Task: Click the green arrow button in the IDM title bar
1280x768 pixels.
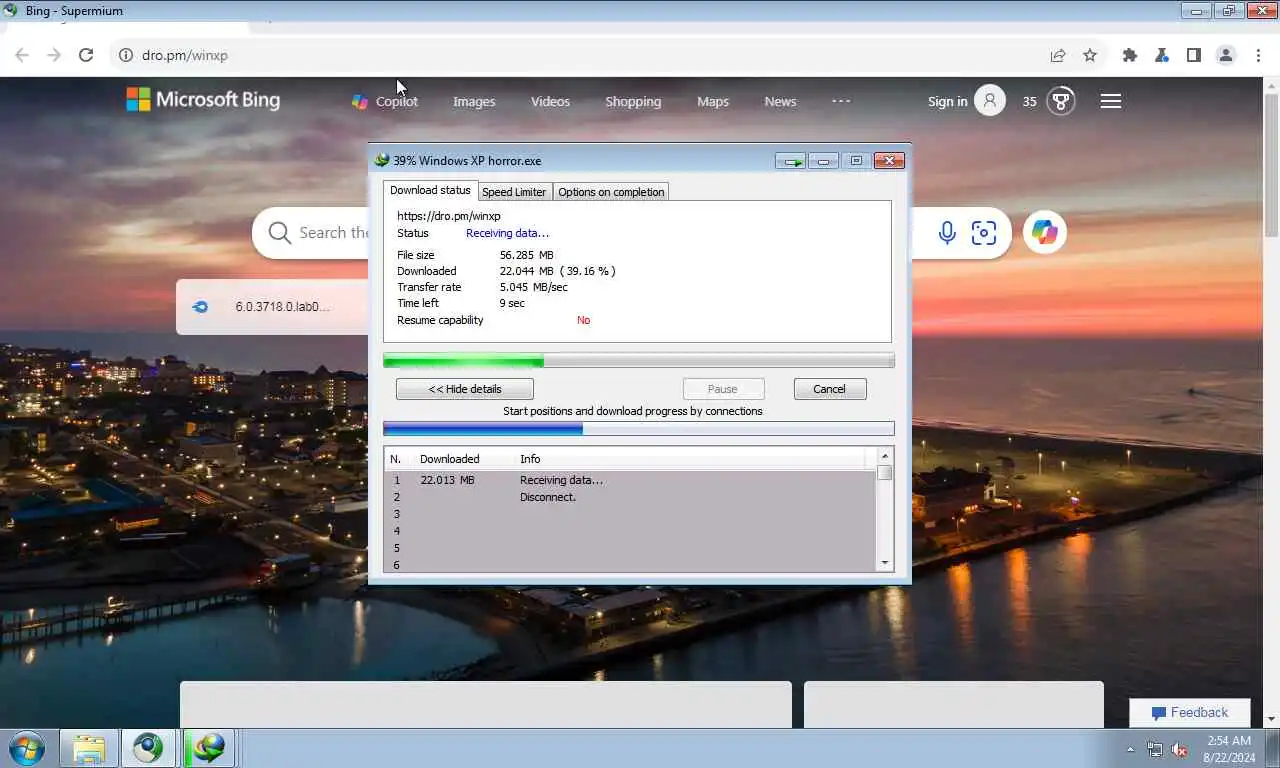Action: click(790, 161)
